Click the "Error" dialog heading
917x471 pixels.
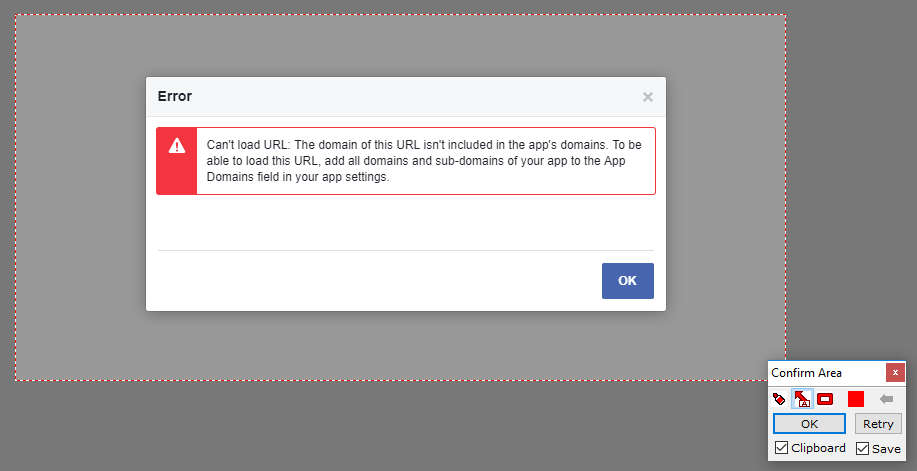click(x=175, y=97)
